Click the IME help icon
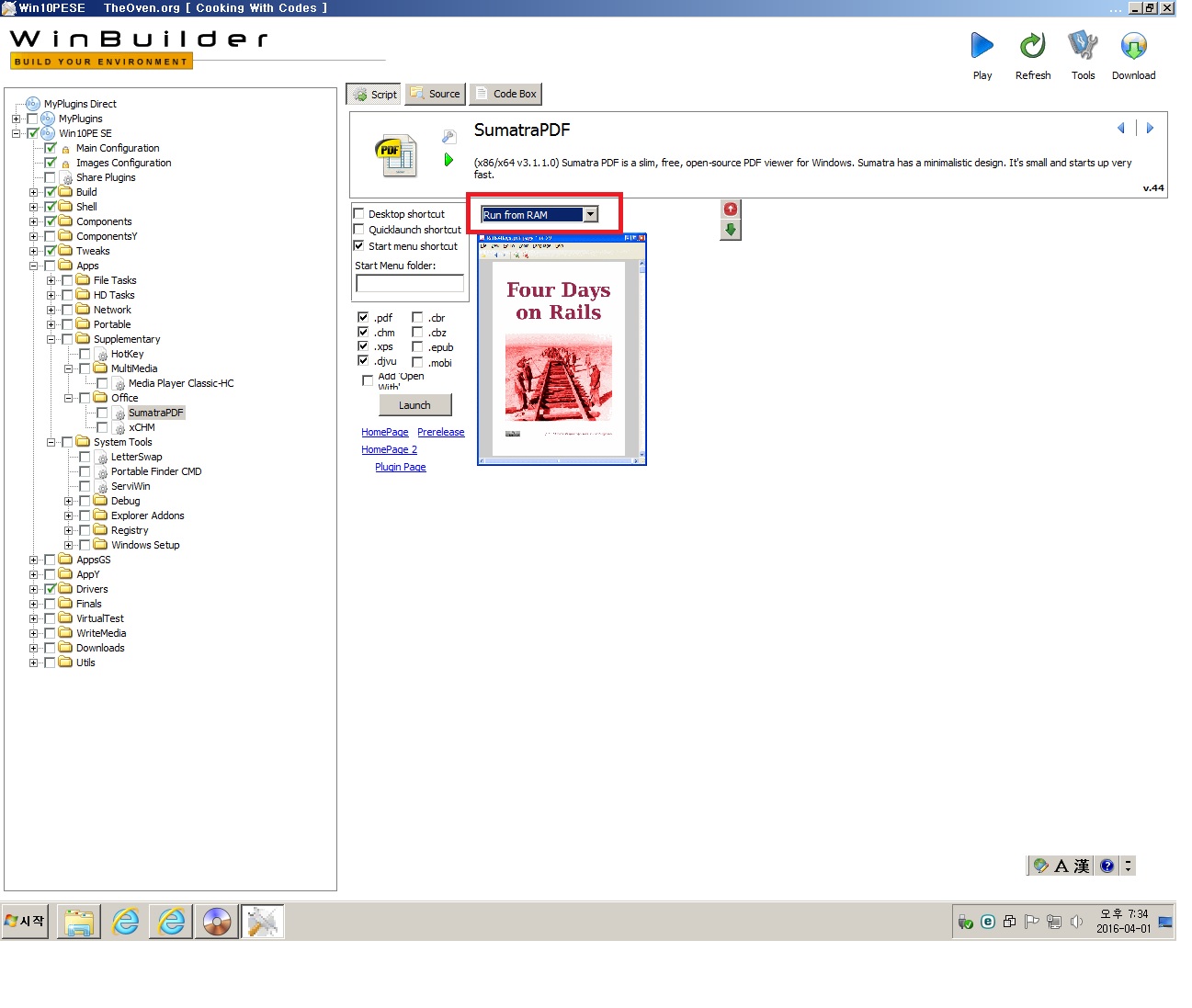The image size is (1192, 1008). click(x=1107, y=866)
